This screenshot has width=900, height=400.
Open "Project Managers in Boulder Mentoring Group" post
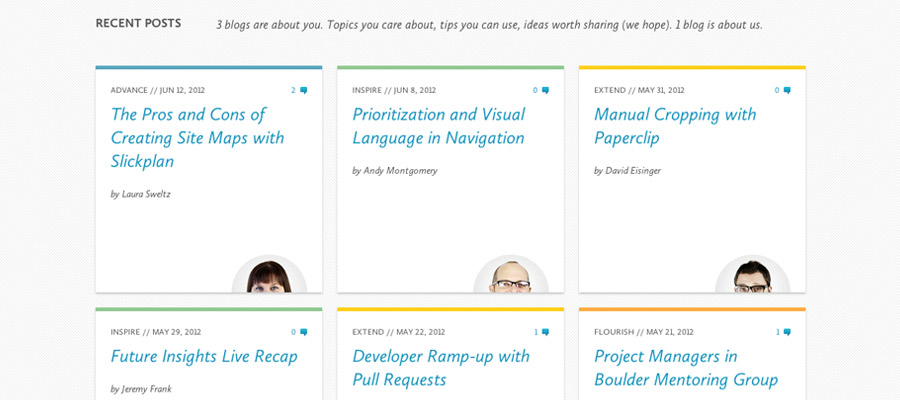coord(686,368)
